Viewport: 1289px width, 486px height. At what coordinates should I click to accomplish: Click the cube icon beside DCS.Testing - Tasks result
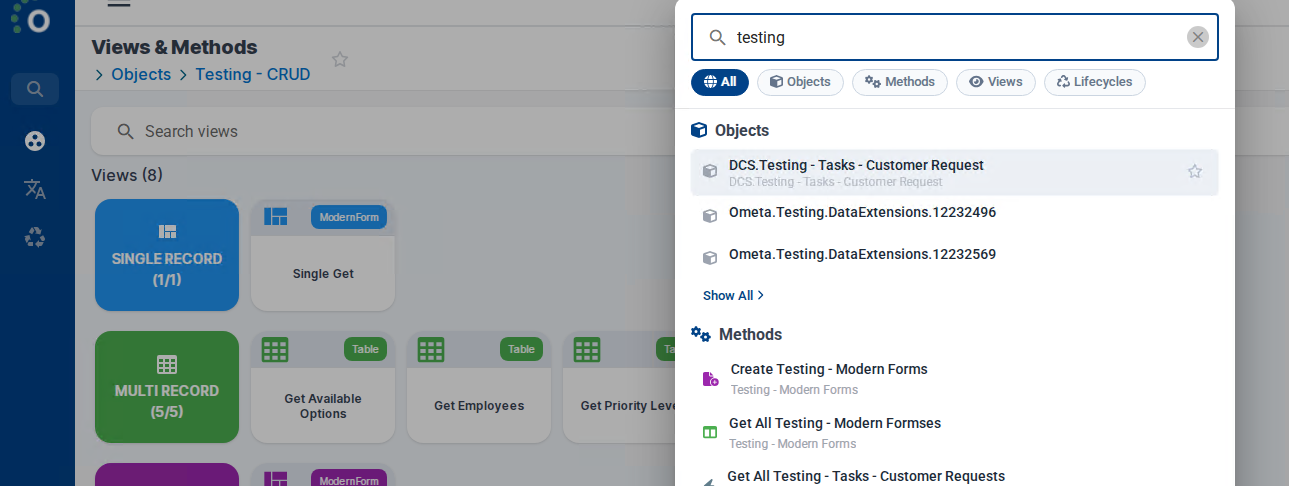pos(710,171)
